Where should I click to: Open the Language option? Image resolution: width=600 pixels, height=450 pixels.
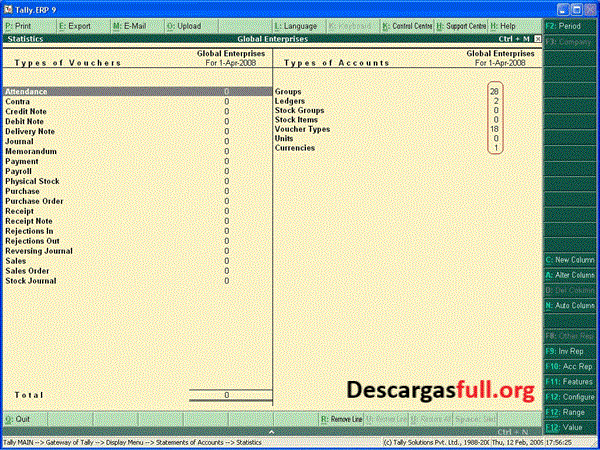(x=299, y=26)
